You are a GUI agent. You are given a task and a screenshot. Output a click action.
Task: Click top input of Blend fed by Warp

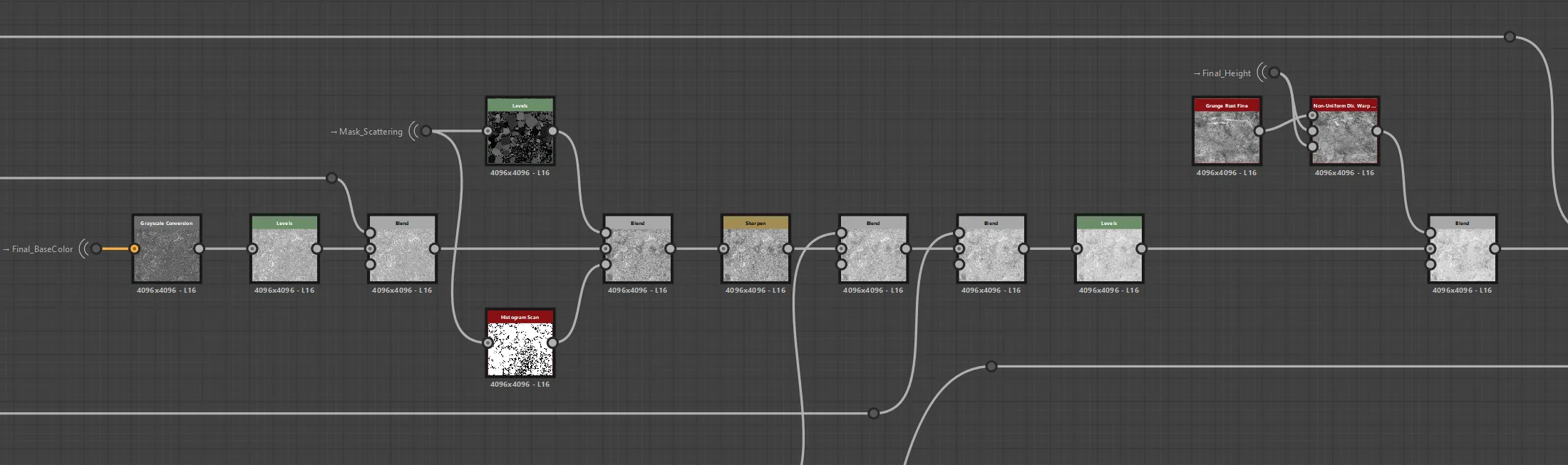point(1430,233)
